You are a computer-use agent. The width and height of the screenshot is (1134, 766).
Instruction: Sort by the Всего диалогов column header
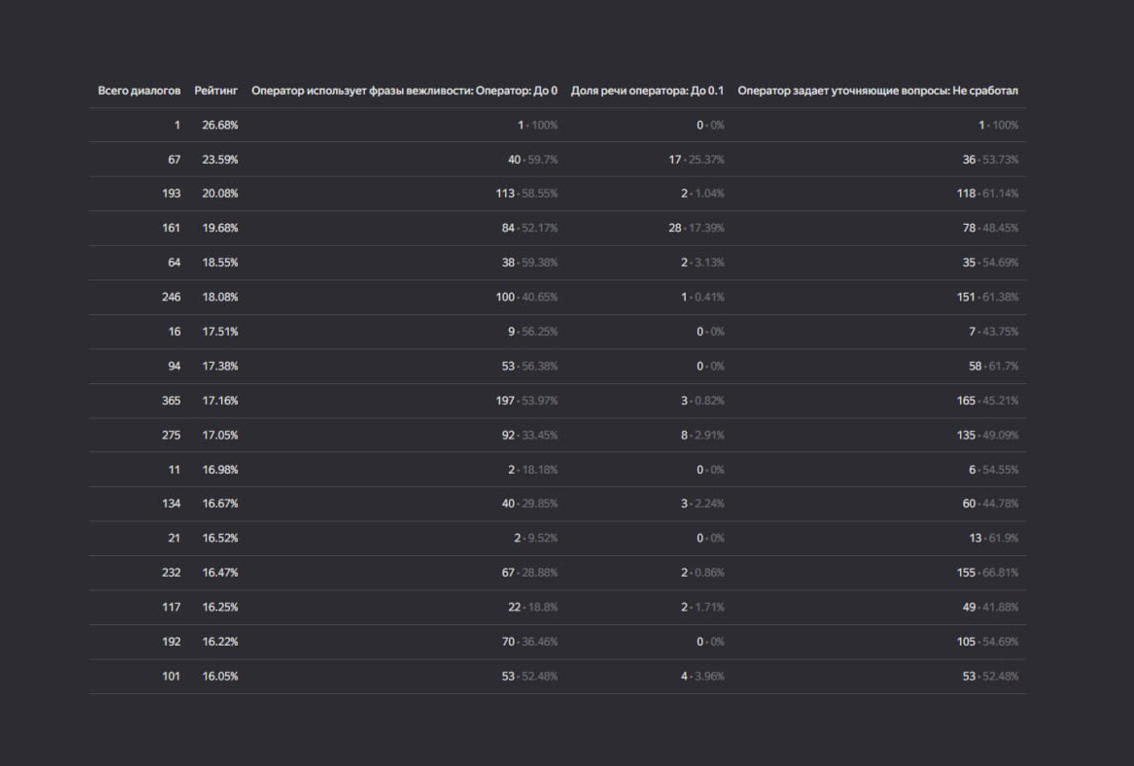click(139, 91)
